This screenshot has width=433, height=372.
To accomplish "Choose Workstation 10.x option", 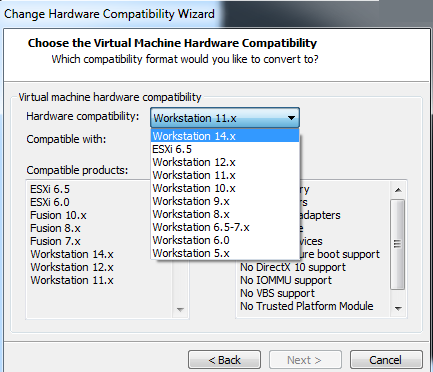I will (x=225, y=188).
